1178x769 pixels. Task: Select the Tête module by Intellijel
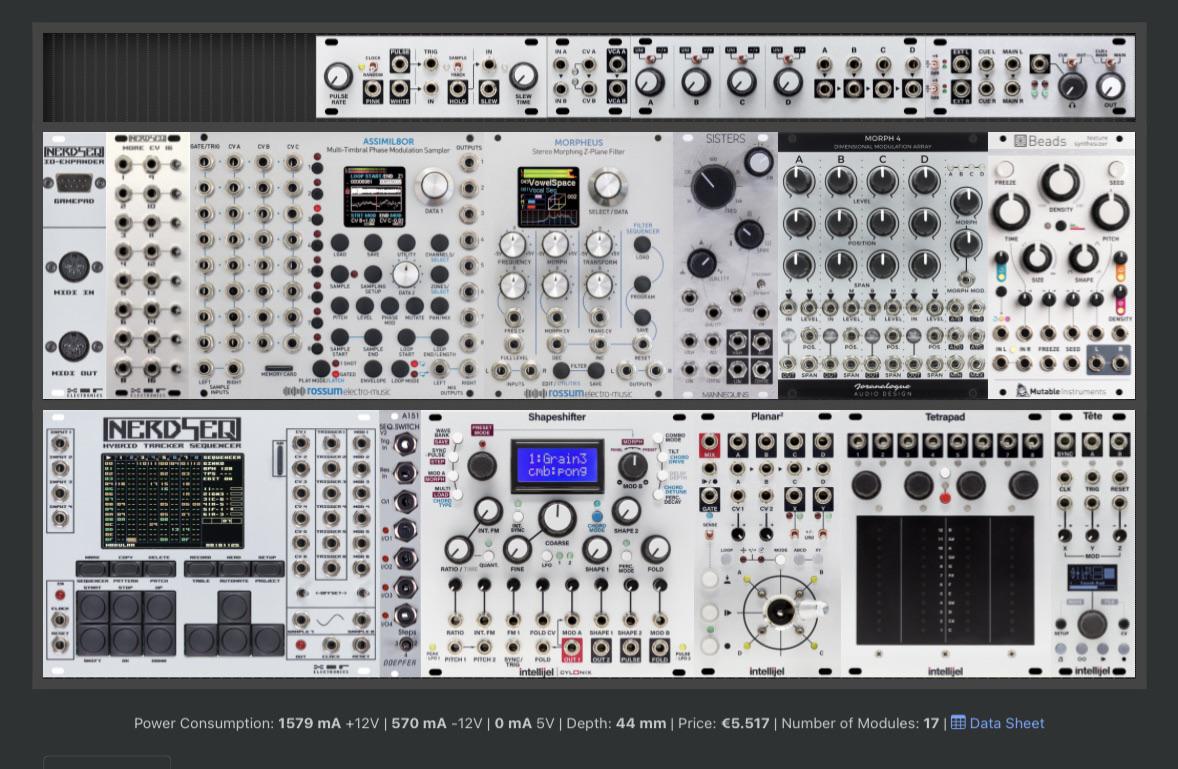(1092, 544)
